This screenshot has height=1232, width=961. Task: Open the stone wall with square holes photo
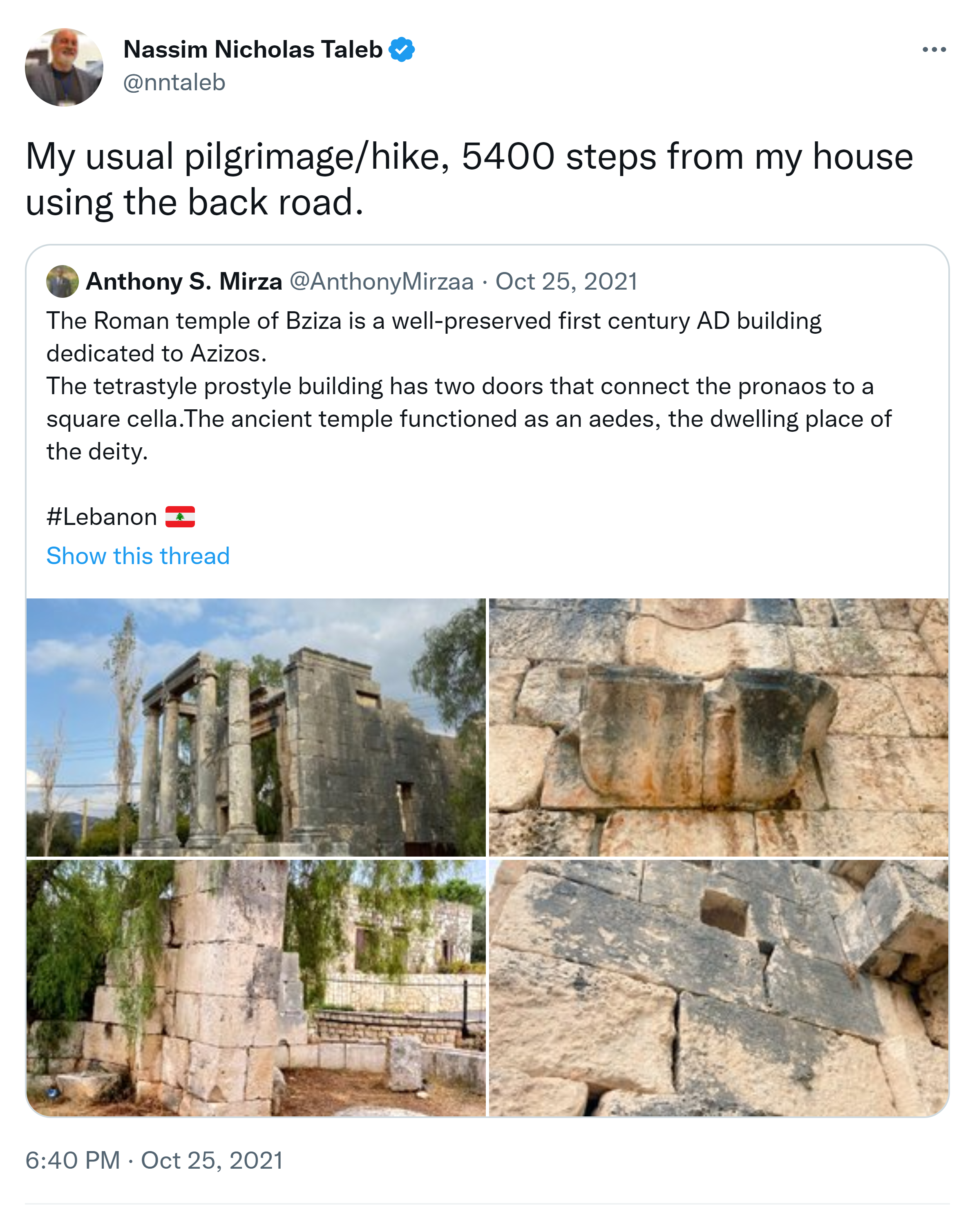click(x=718, y=988)
